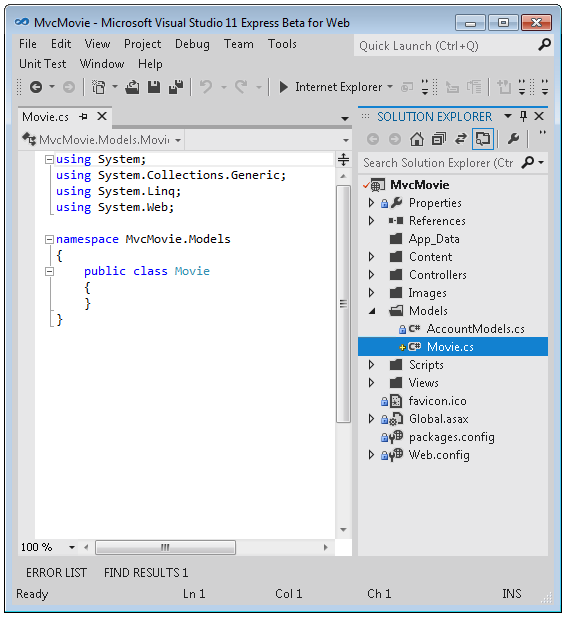Open the Solution Explorer window options dropdown

click(508, 116)
